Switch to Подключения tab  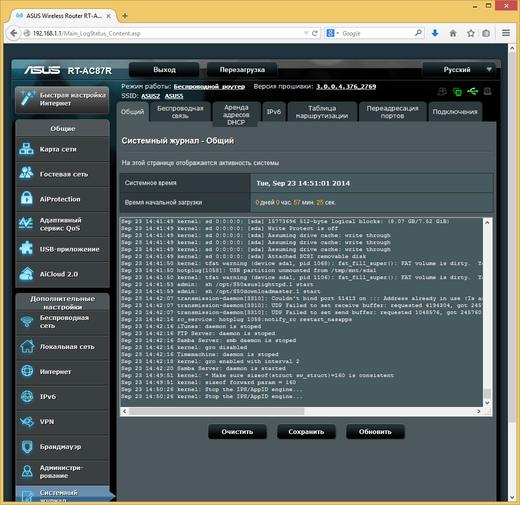[x=455, y=112]
